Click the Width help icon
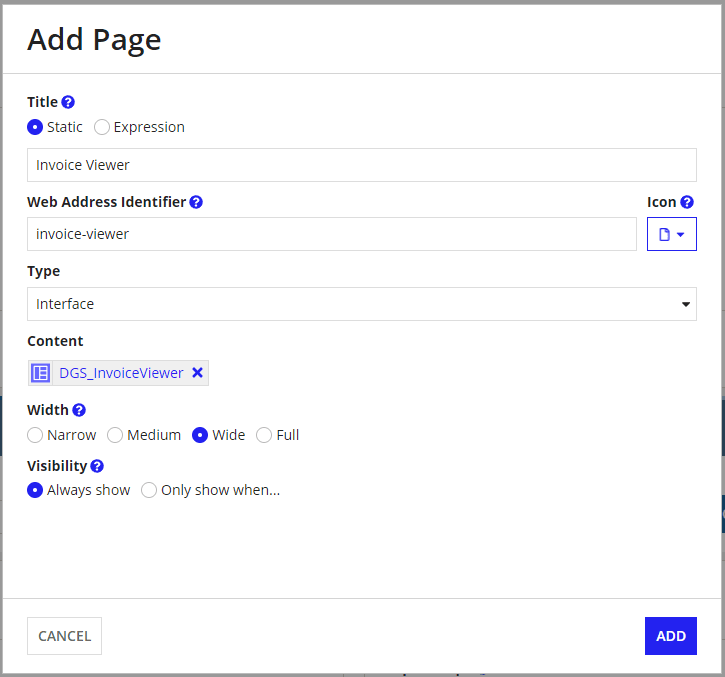725x677 pixels. pos(79,410)
